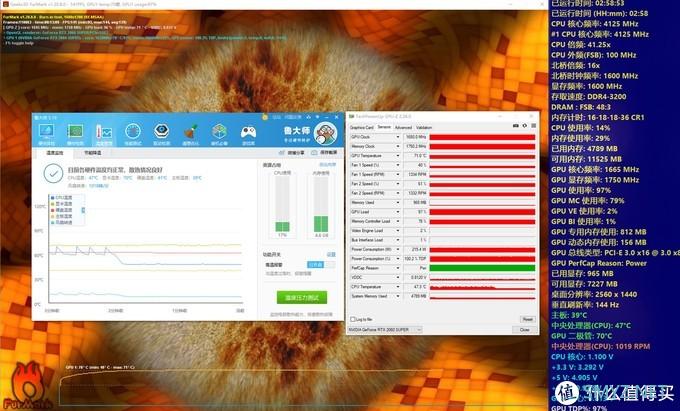Select the 温度监控 tab in Ludashi
Image resolution: width=680 pixels, height=411 pixels.
[55, 153]
